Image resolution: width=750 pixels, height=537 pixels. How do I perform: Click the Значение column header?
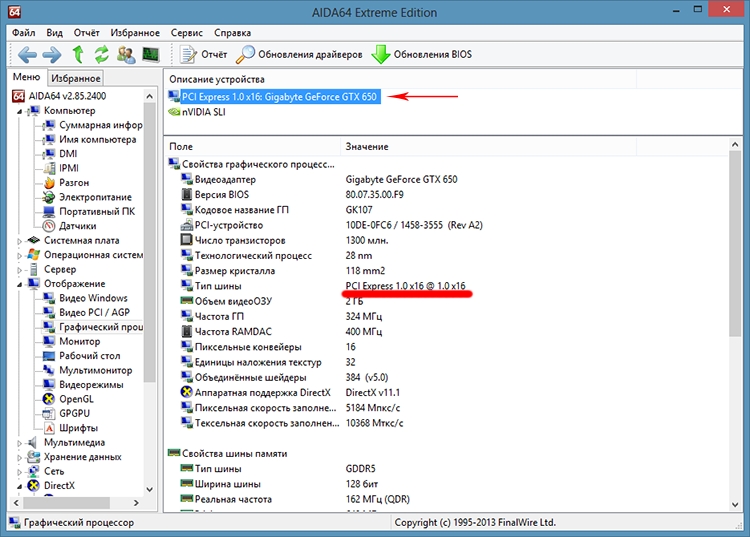point(366,146)
